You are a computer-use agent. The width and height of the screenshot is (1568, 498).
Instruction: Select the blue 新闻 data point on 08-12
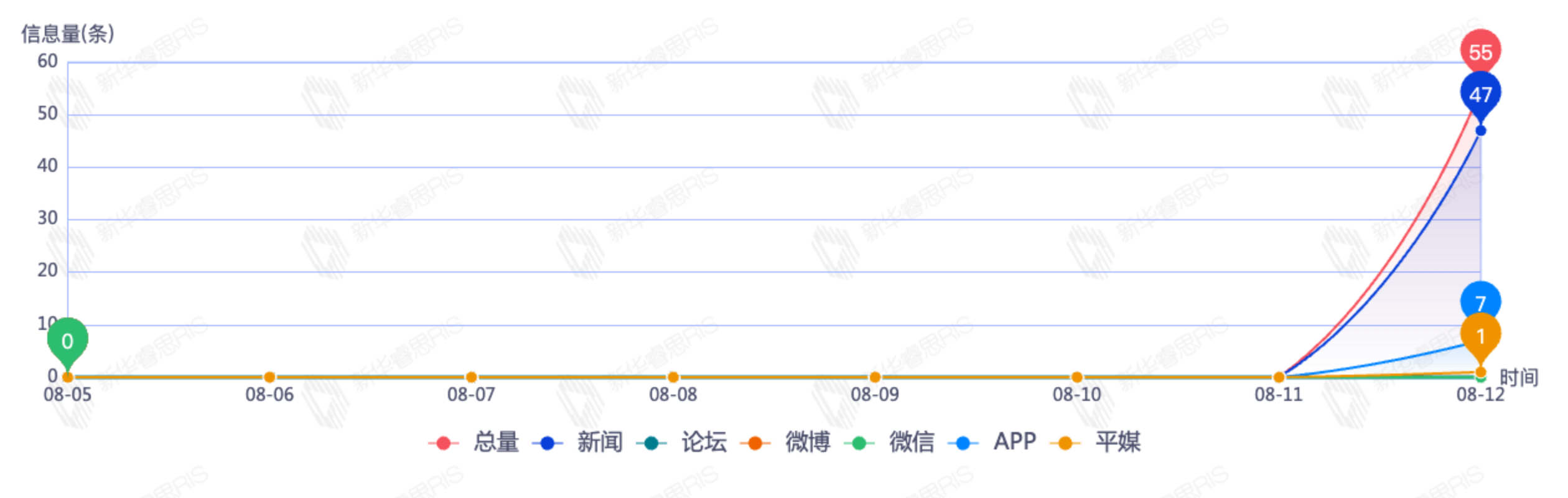(1480, 131)
